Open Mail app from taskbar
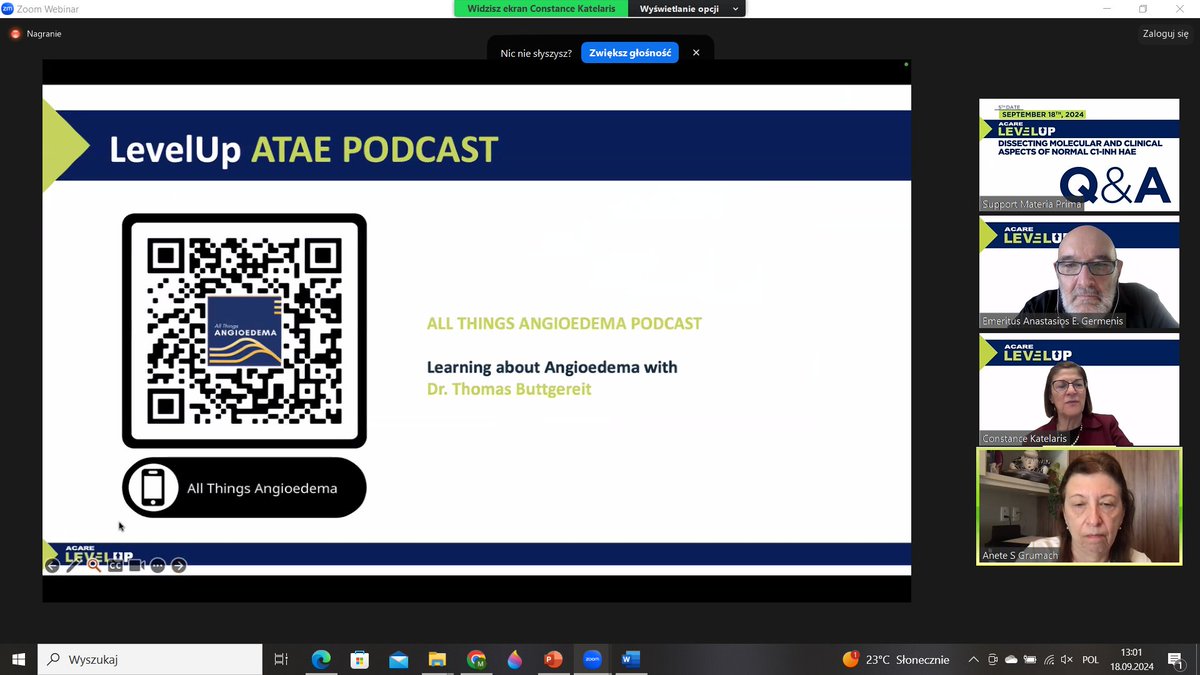Screen dimensions: 1200x675 click(x=398, y=659)
